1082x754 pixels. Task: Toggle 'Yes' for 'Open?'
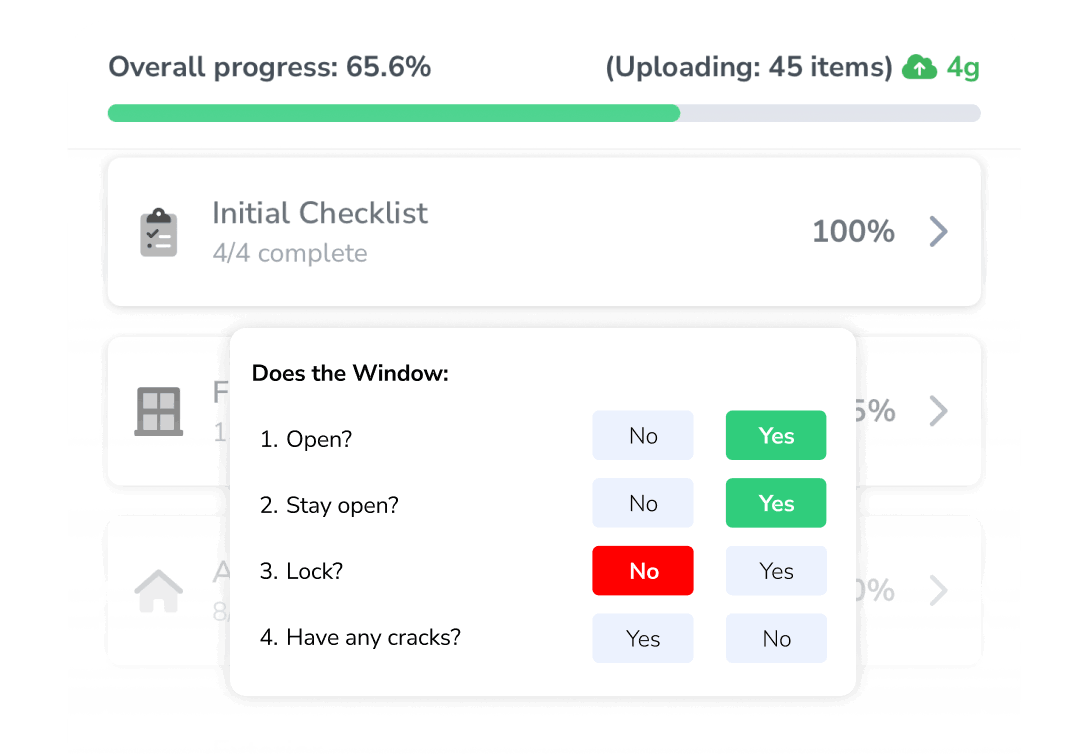776,435
